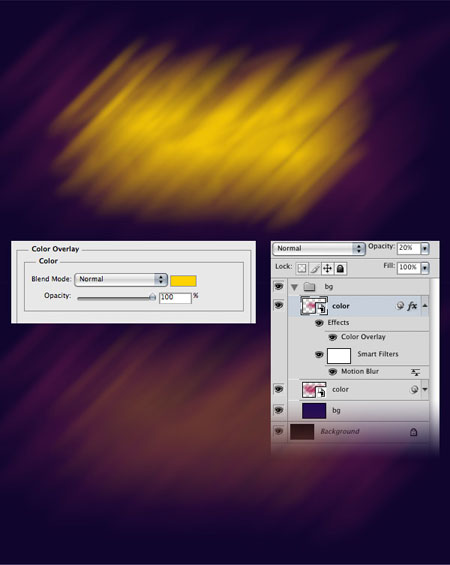Screen dimensions: 450x565
Task: Click the layer Opacity 20% field
Action: click(x=409, y=248)
